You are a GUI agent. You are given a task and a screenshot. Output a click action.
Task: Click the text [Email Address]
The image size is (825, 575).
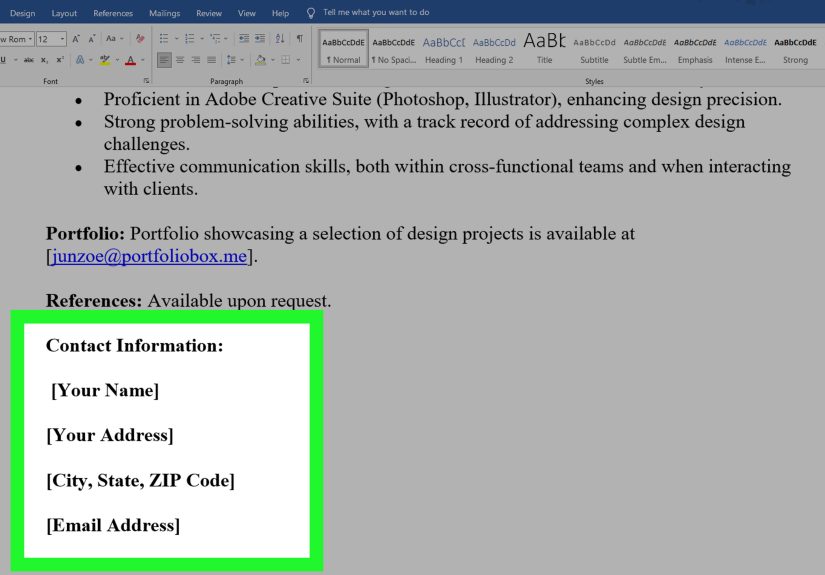(x=113, y=525)
